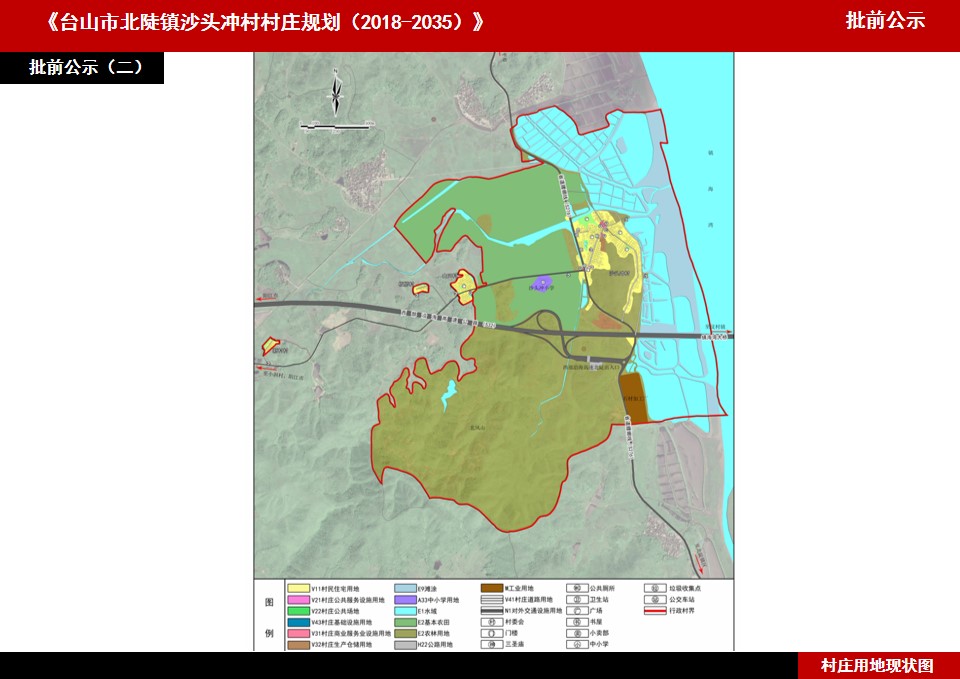Click the red 行政村界 line sample
The image size is (960, 679).
tap(656, 611)
